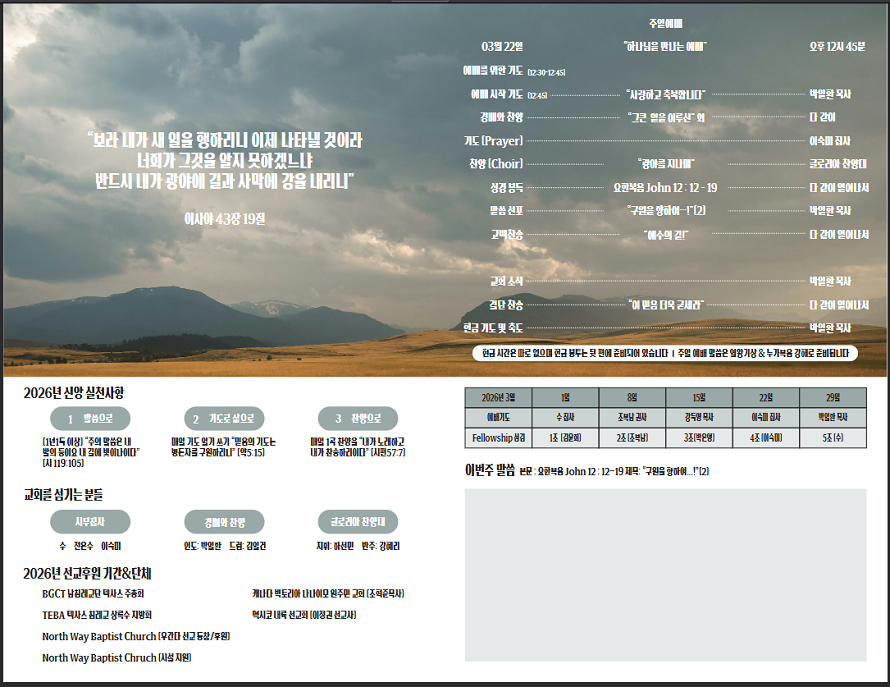Click the table cell starting with '3조'
The image size is (890, 687).
[699, 438]
